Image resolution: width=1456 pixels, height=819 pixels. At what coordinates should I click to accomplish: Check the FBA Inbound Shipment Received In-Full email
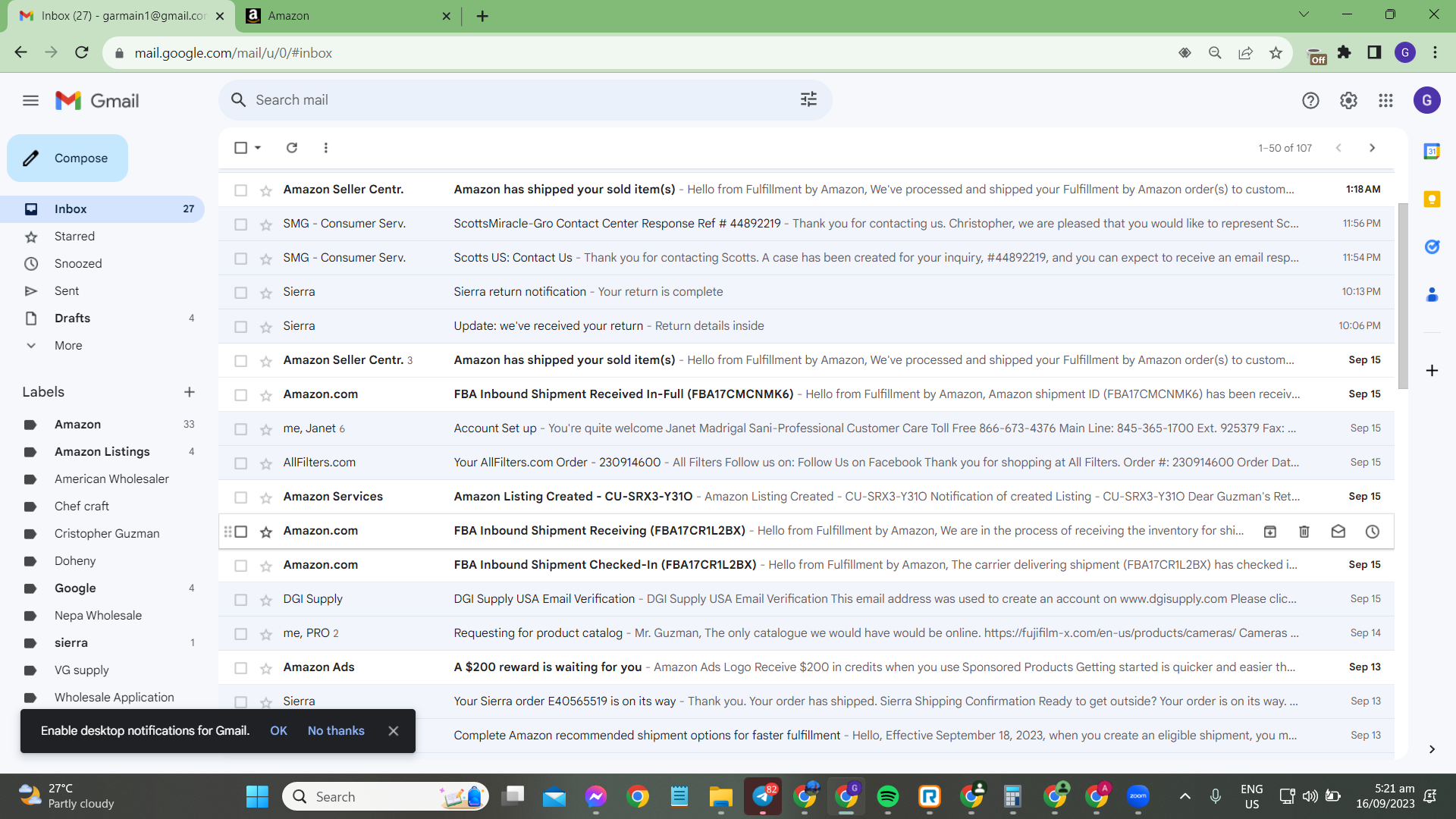[x=240, y=395]
